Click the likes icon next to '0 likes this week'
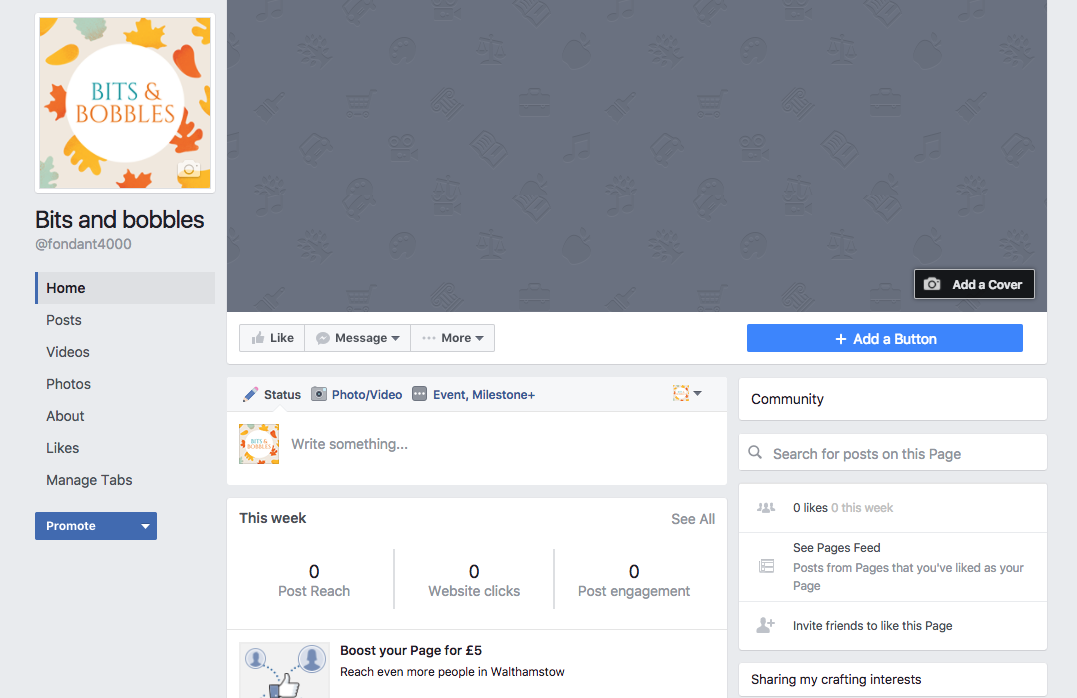 [765, 507]
